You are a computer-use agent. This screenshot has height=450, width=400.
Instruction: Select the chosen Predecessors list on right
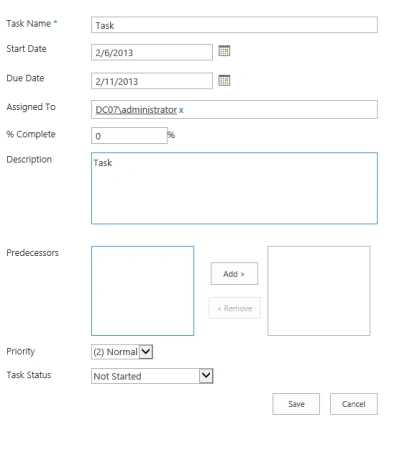tap(319, 291)
